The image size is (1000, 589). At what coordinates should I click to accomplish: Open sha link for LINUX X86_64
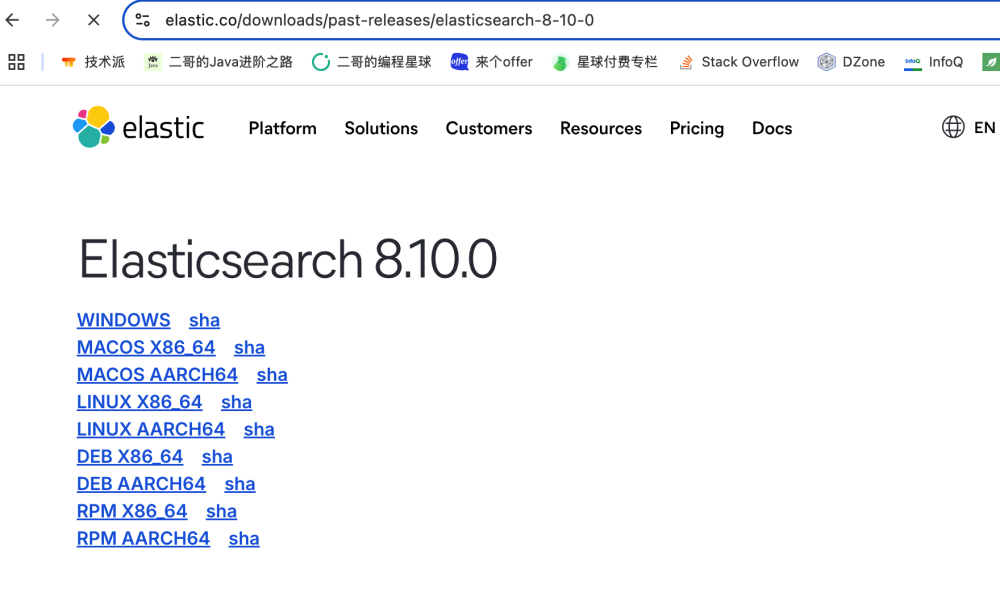pos(236,402)
